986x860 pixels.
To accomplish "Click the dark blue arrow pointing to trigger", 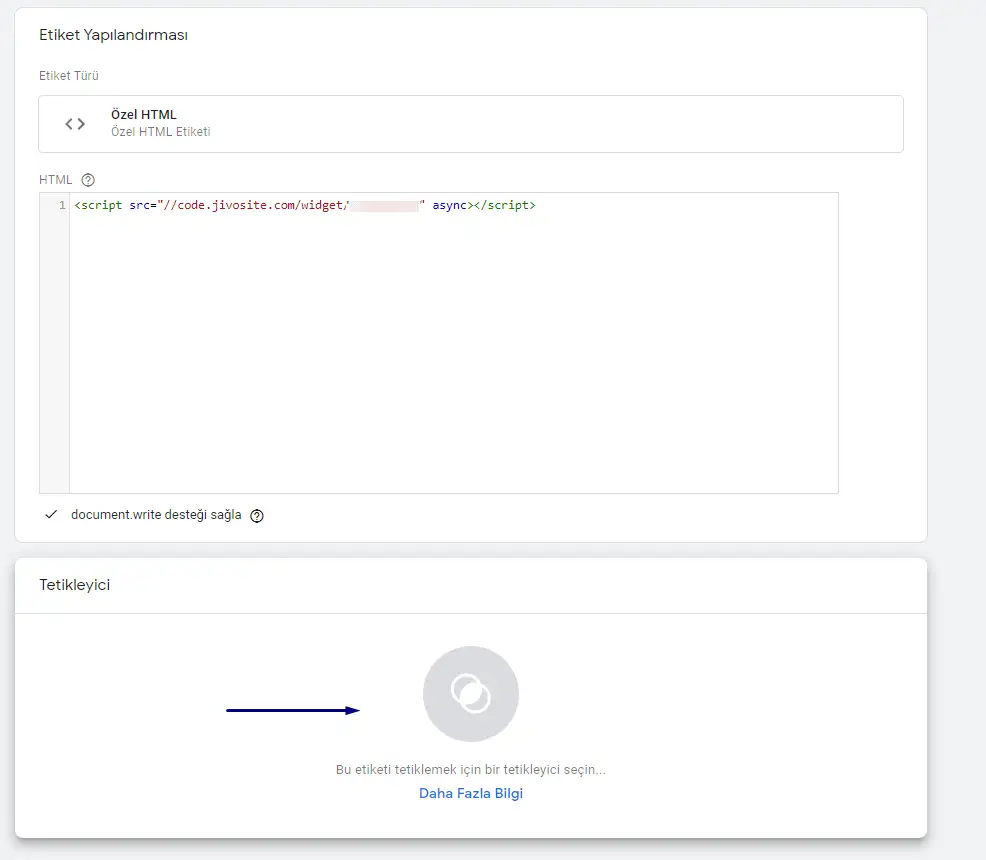I will pyautogui.click(x=292, y=710).
